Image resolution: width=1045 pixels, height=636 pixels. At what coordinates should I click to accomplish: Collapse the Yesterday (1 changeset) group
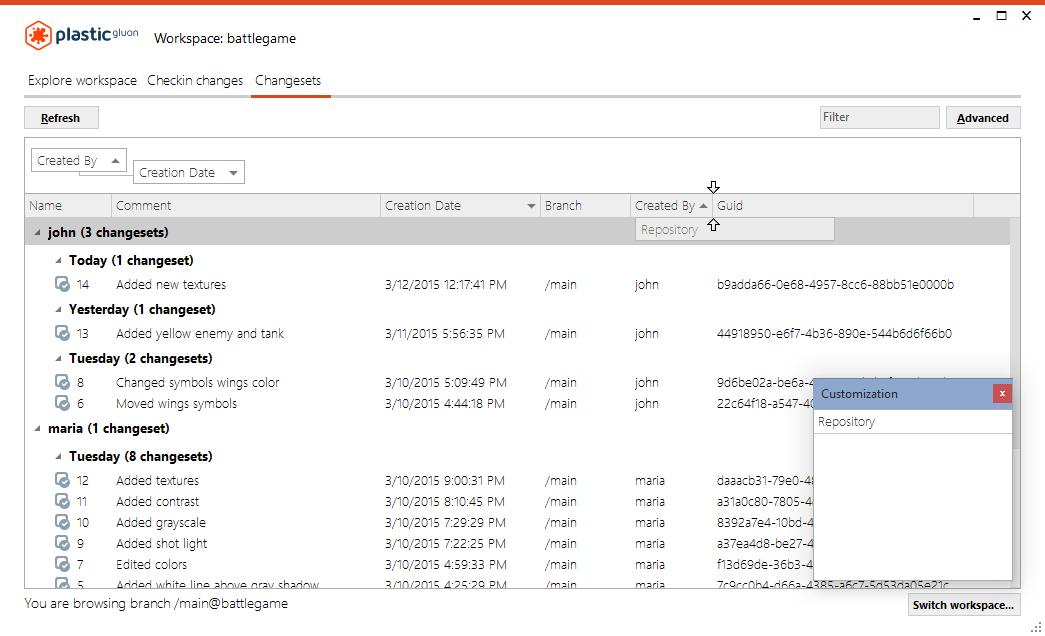pyautogui.click(x=58, y=309)
